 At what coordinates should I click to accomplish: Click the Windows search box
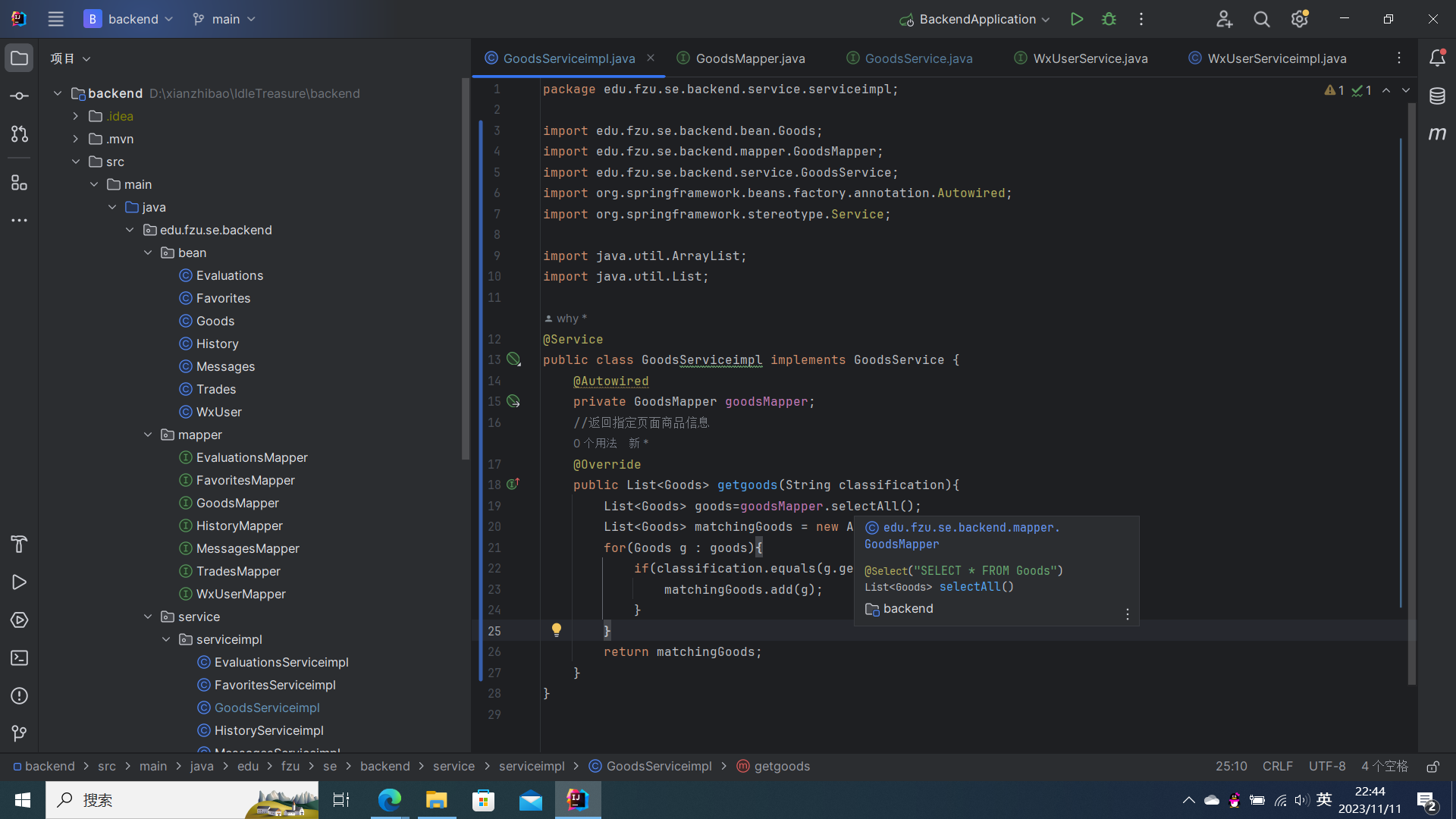182,800
